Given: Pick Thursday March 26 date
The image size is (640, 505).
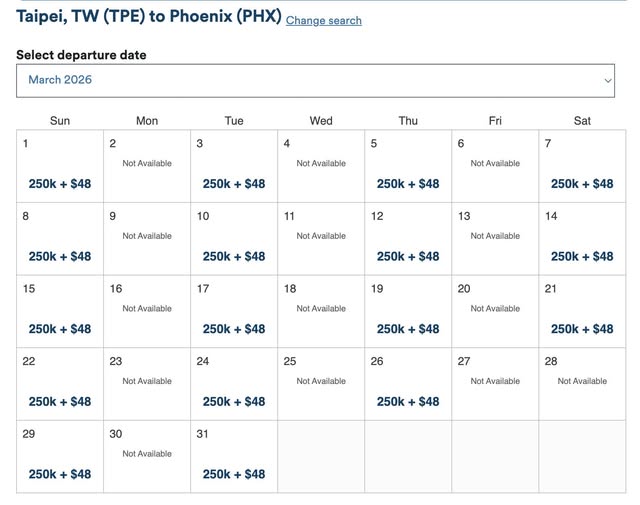Looking at the screenshot, I should tap(408, 402).
